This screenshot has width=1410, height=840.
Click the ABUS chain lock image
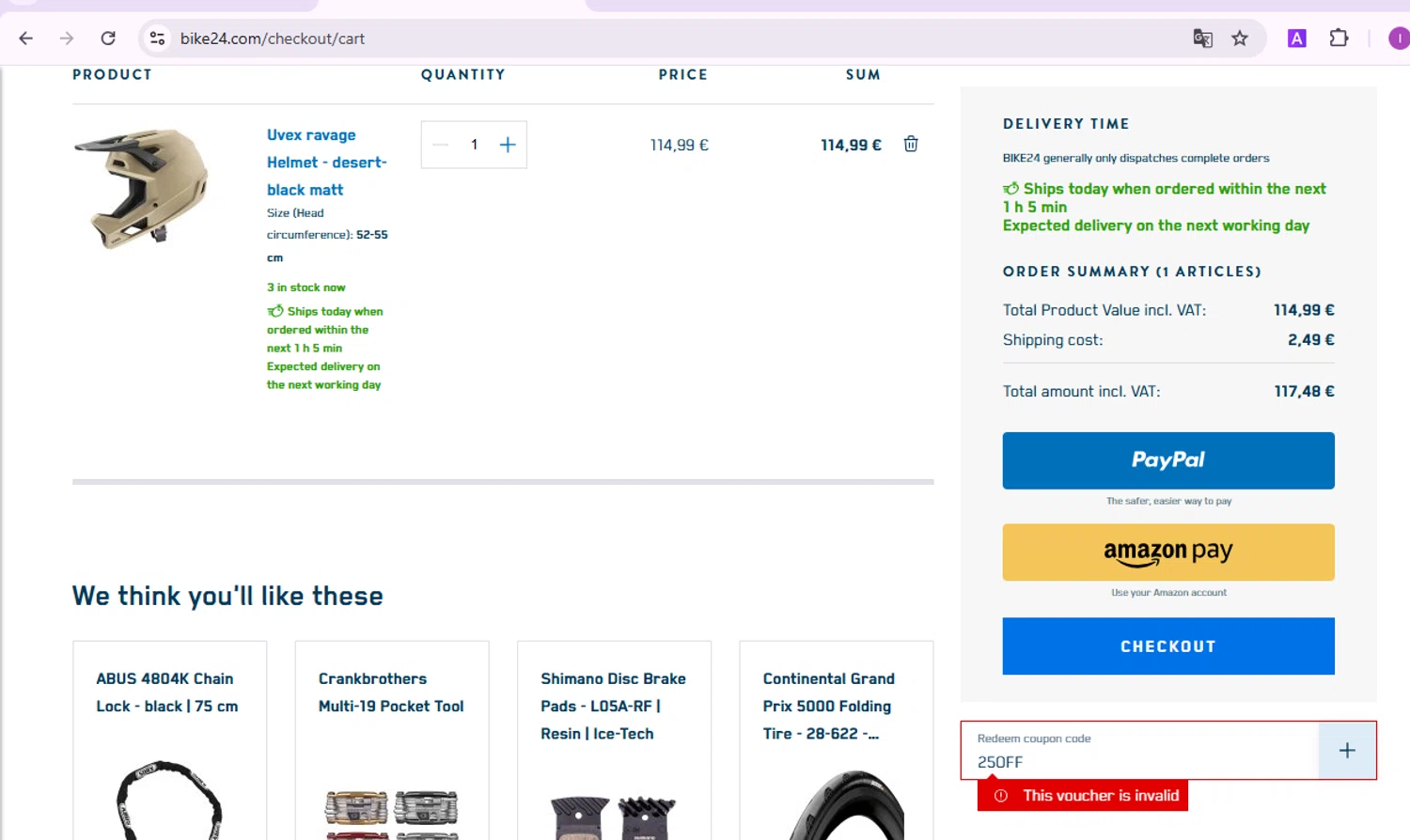tap(169, 801)
